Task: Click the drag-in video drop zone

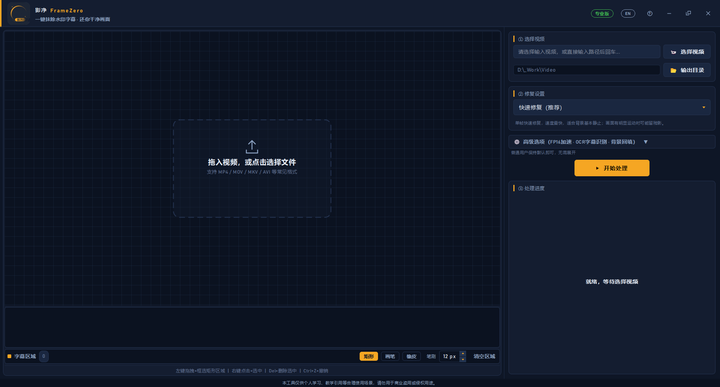Action: [x=252, y=168]
